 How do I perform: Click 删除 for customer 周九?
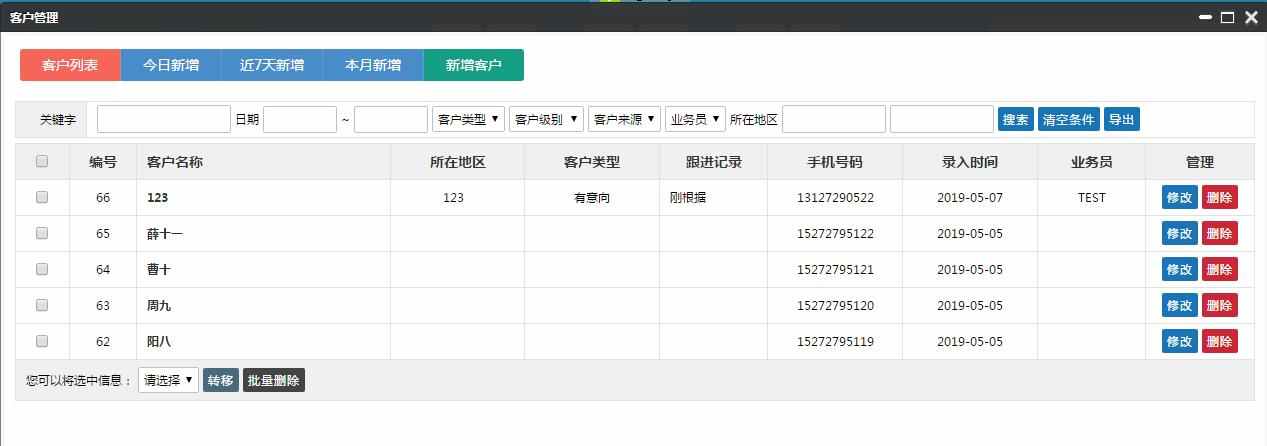point(1220,305)
